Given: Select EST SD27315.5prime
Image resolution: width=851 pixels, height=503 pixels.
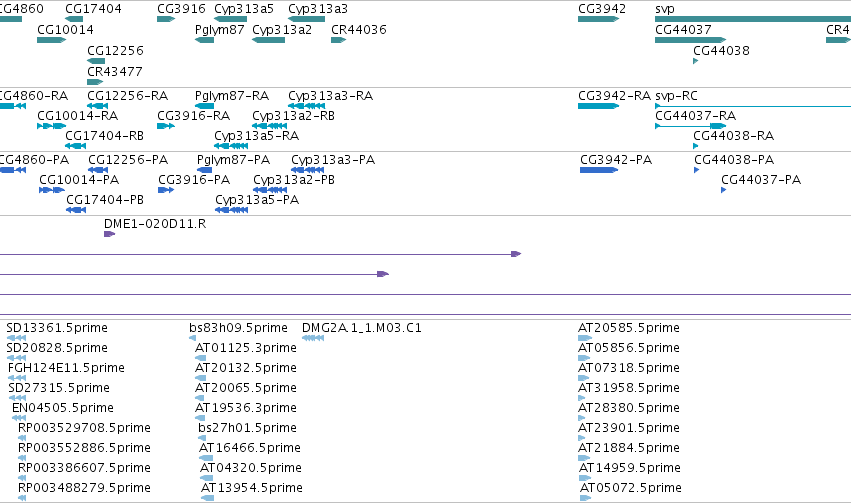Looking at the screenshot, I should pyautogui.click(x=17, y=398).
